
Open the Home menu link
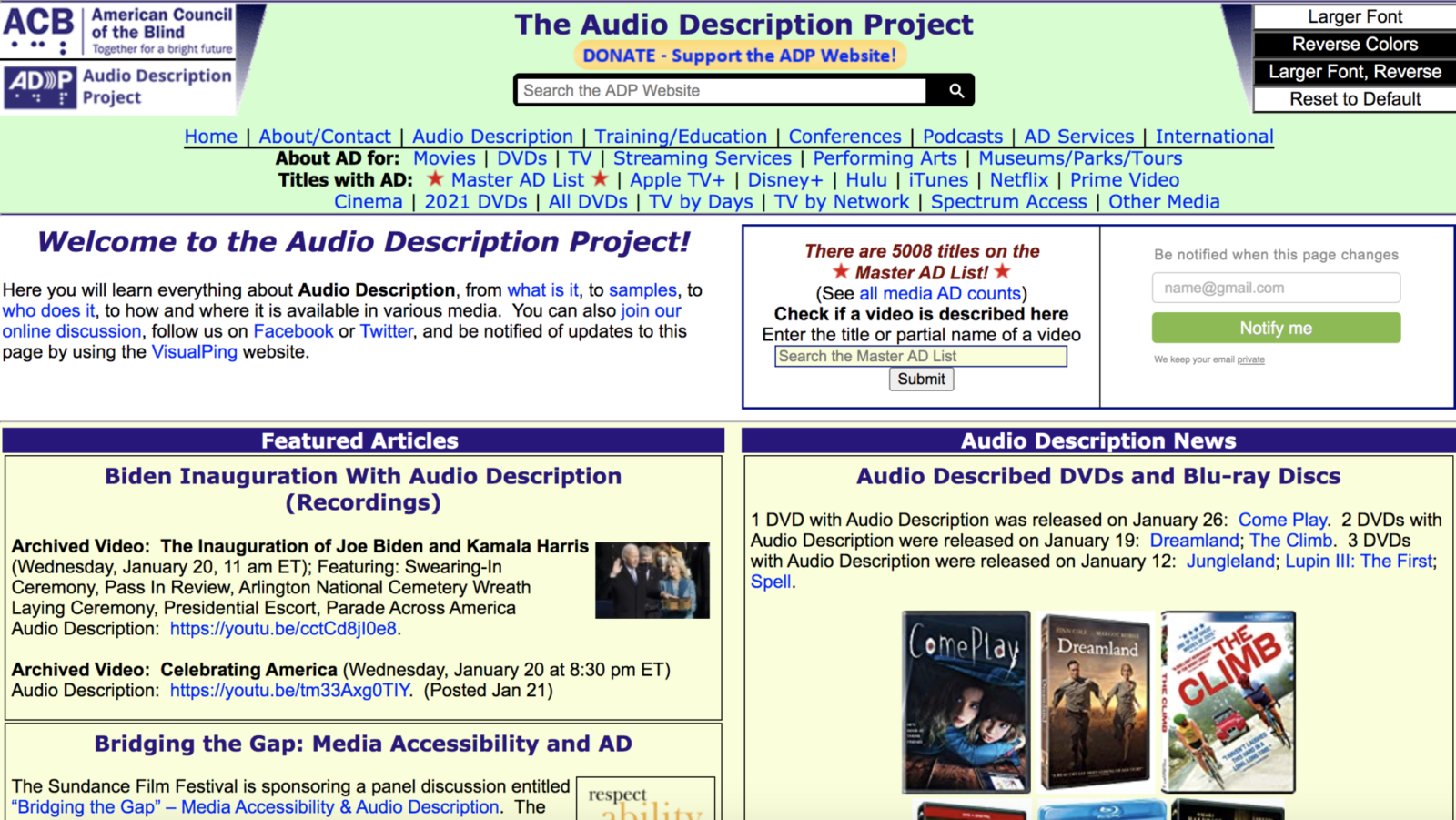pyautogui.click(x=210, y=137)
